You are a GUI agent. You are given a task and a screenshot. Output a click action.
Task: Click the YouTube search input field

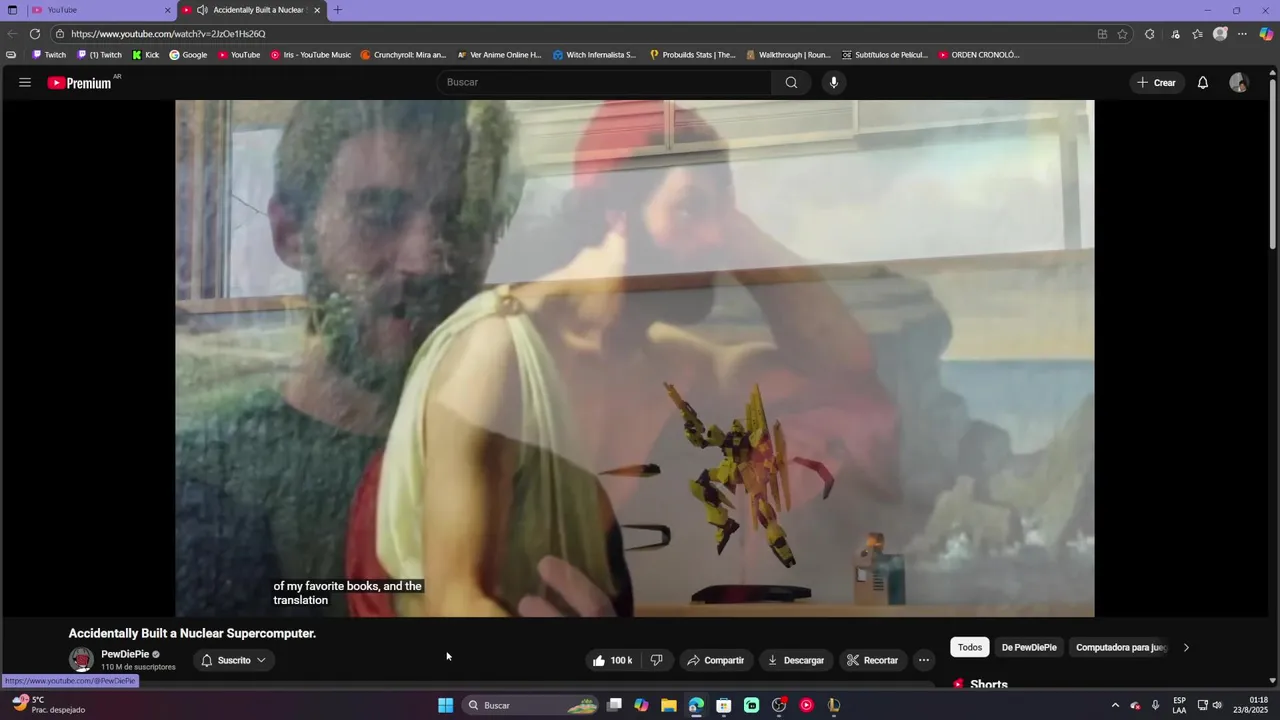point(604,82)
